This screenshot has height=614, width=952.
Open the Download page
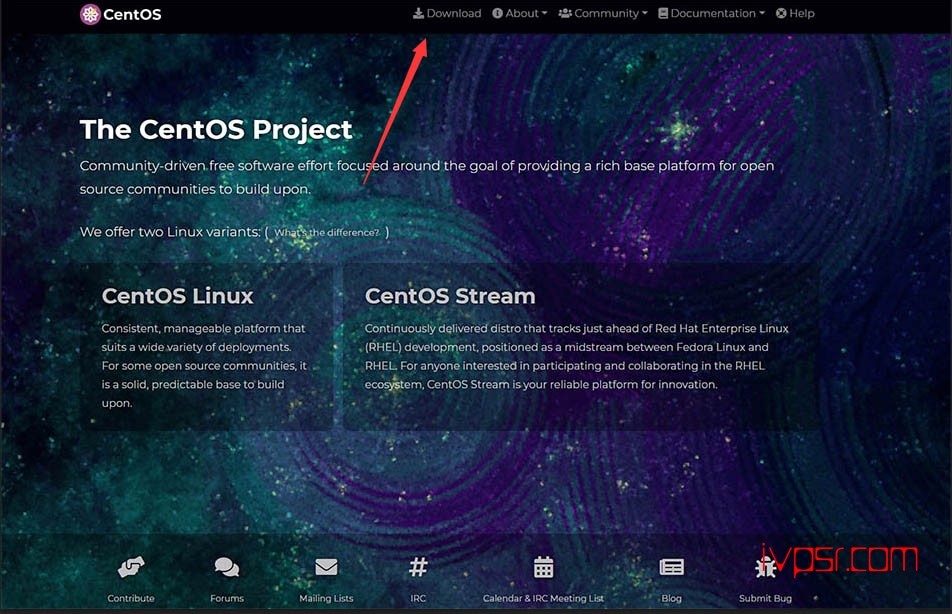coord(447,13)
